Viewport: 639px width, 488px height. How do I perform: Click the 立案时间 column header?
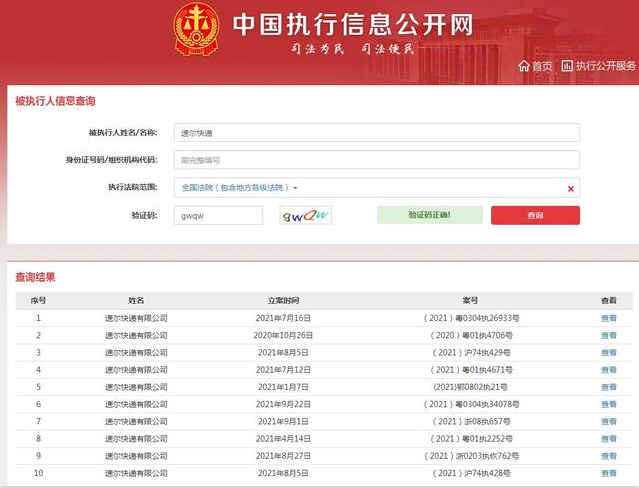pos(283,300)
